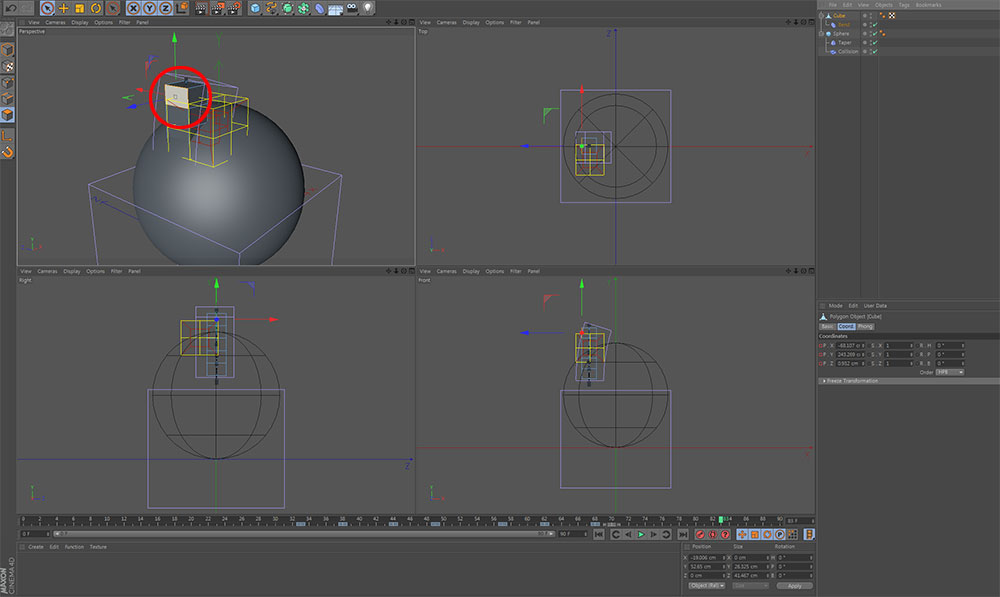Image resolution: width=1000 pixels, height=597 pixels.
Task: Open the Mode menu in Attributes manager
Action: pyautogui.click(x=835, y=306)
